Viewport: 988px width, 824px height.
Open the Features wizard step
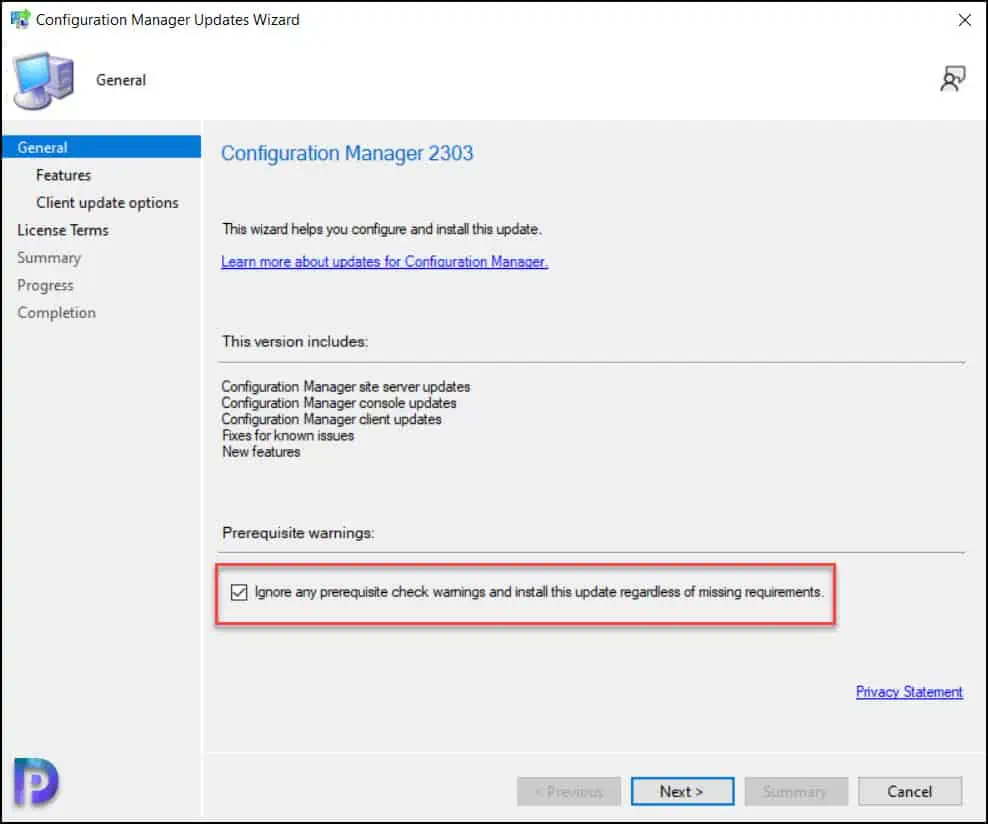pos(64,175)
